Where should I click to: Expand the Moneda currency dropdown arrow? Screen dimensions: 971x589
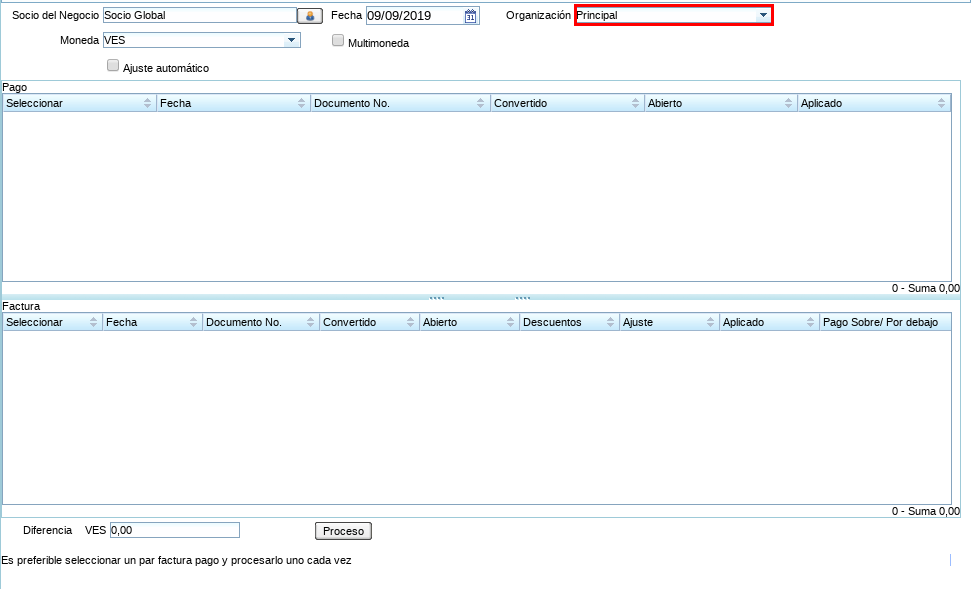pyautogui.click(x=291, y=40)
